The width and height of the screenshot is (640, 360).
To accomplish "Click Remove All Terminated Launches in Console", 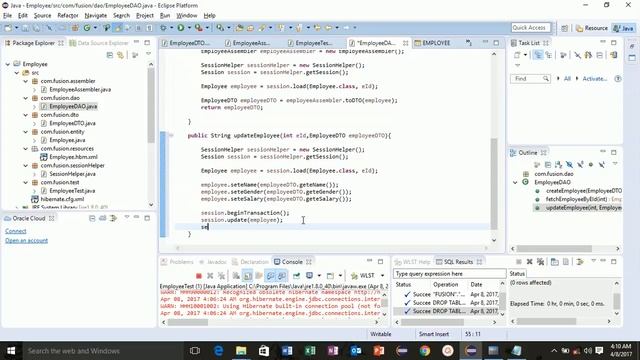I will (221, 276).
